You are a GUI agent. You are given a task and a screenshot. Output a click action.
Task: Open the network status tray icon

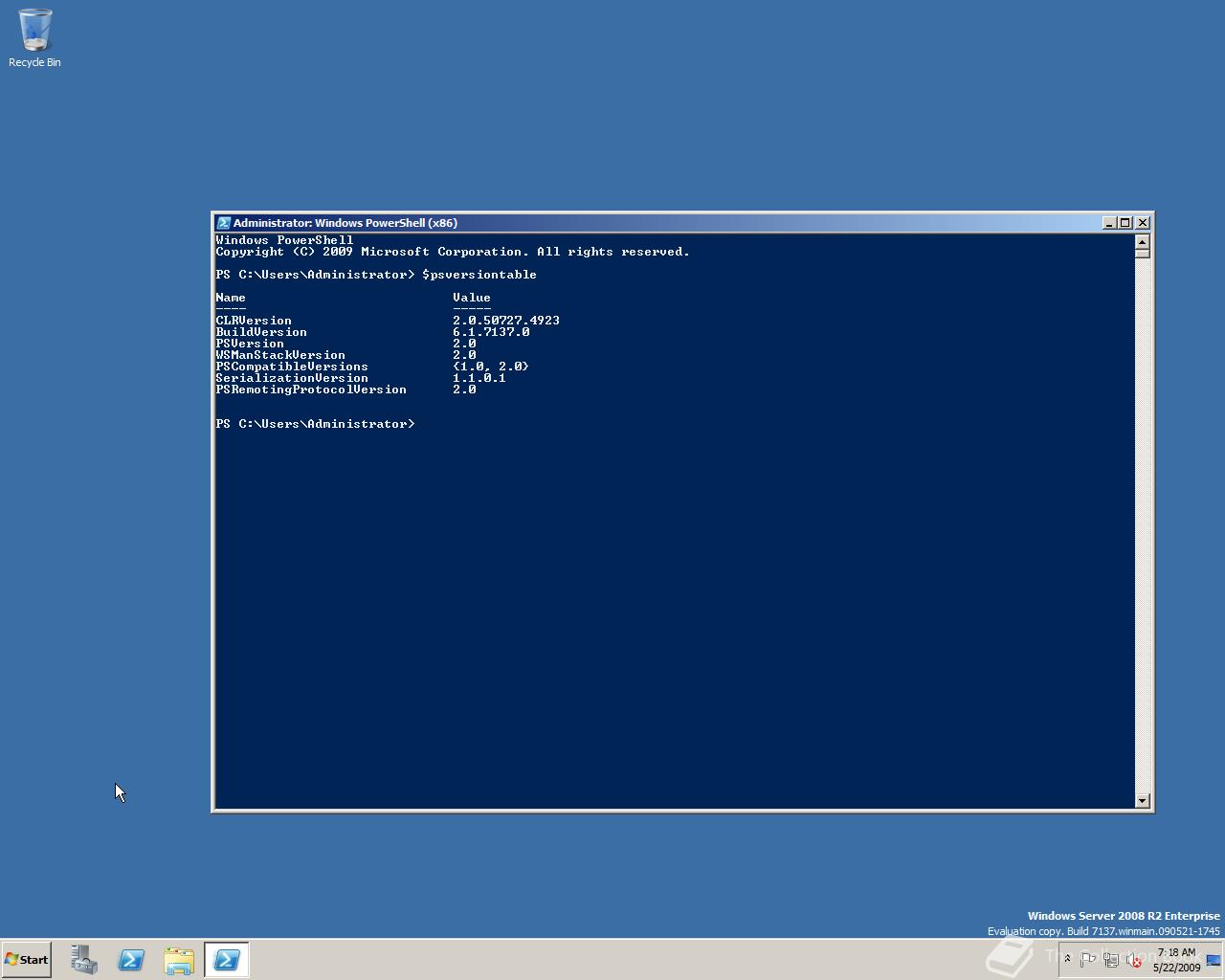(1111, 960)
